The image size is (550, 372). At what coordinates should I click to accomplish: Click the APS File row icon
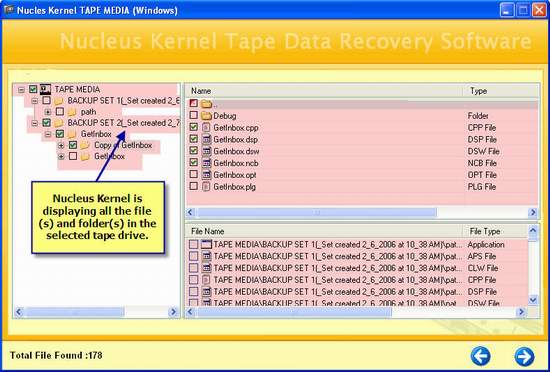click(x=207, y=256)
